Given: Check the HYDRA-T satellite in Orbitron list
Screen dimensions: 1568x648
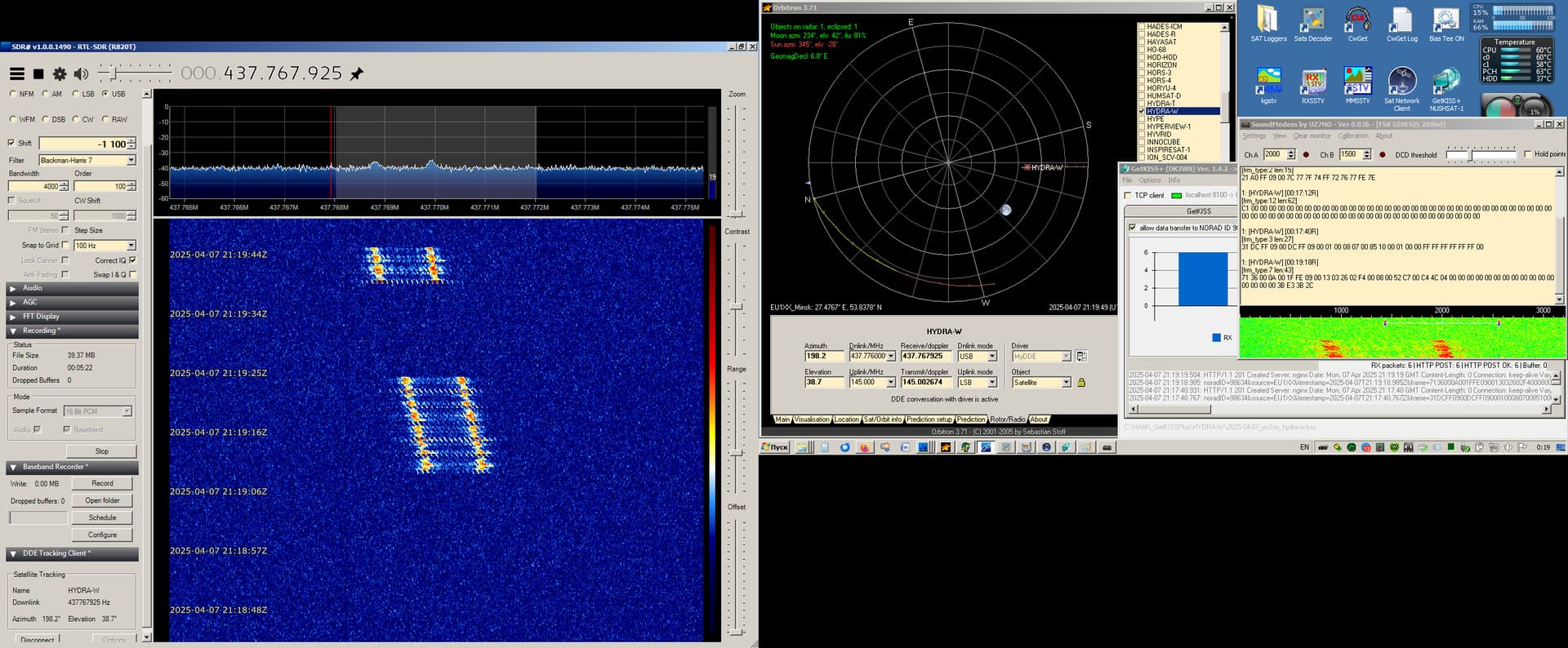Looking at the screenshot, I should click(x=1142, y=104).
